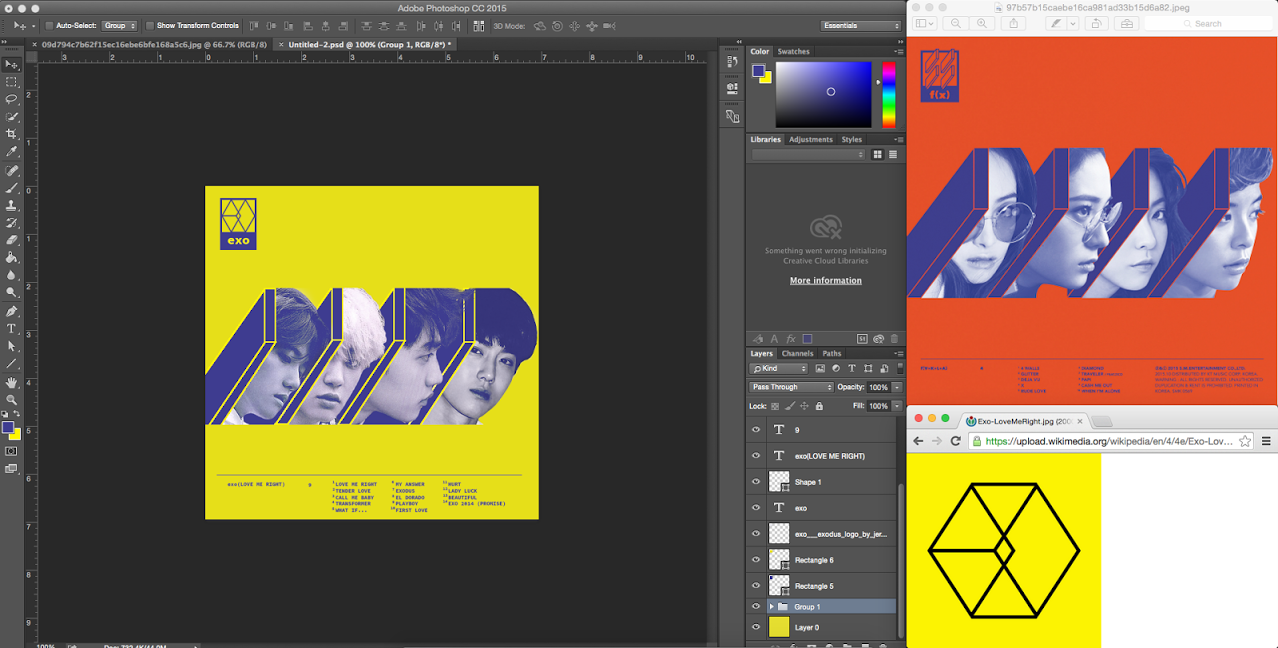
Task: Open the Auto-Select Group dropdown
Action: point(120,25)
